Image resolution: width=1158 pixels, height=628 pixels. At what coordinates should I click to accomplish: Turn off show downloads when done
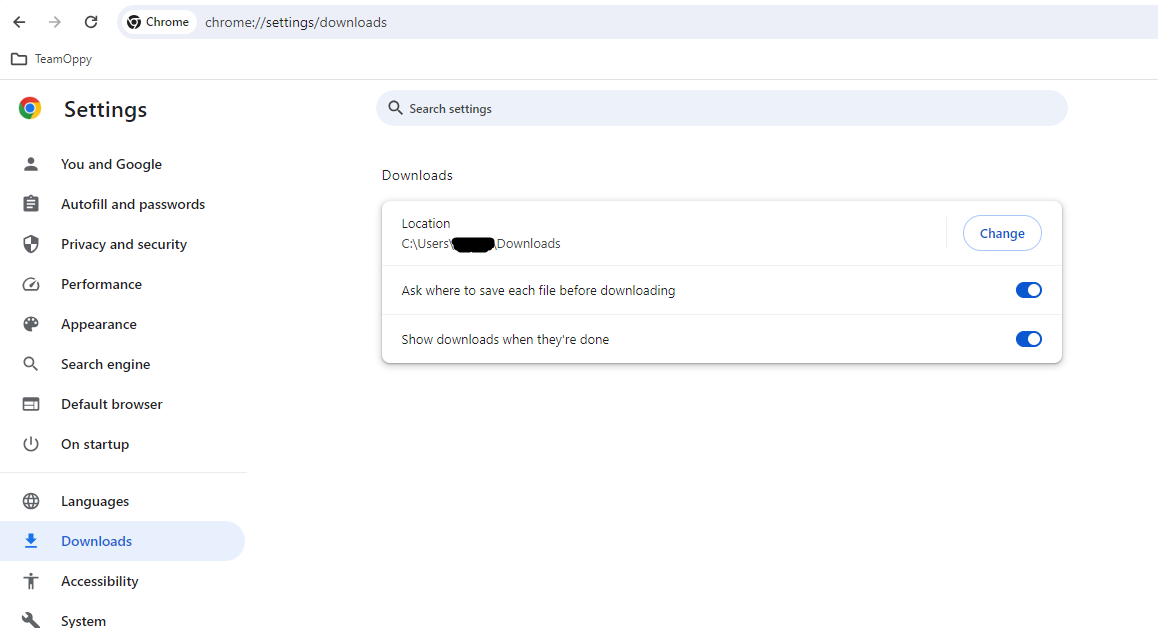click(x=1028, y=339)
